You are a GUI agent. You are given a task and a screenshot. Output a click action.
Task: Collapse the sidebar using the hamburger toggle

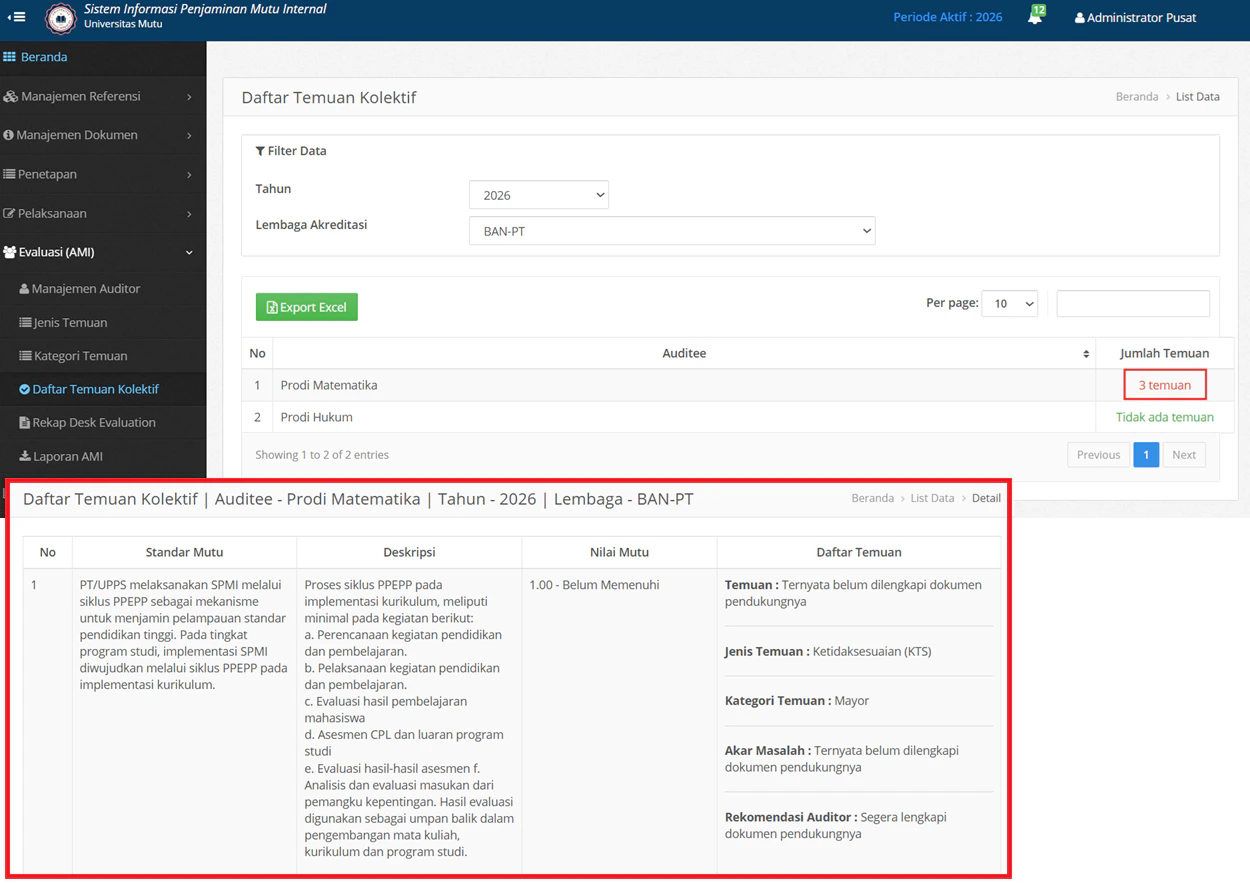(x=16, y=17)
